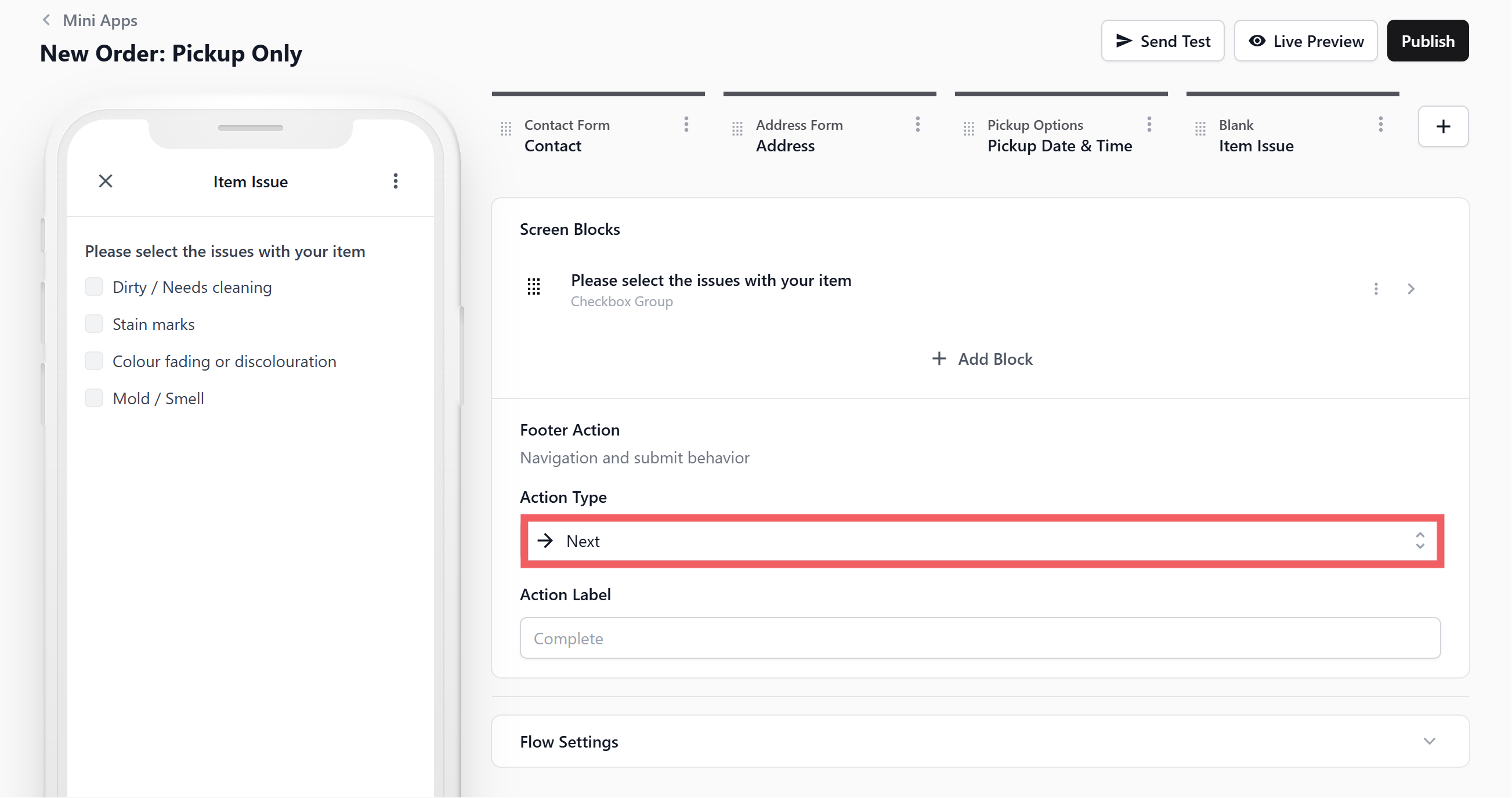Tick Colour fading or discolouration checkbox

click(x=94, y=361)
